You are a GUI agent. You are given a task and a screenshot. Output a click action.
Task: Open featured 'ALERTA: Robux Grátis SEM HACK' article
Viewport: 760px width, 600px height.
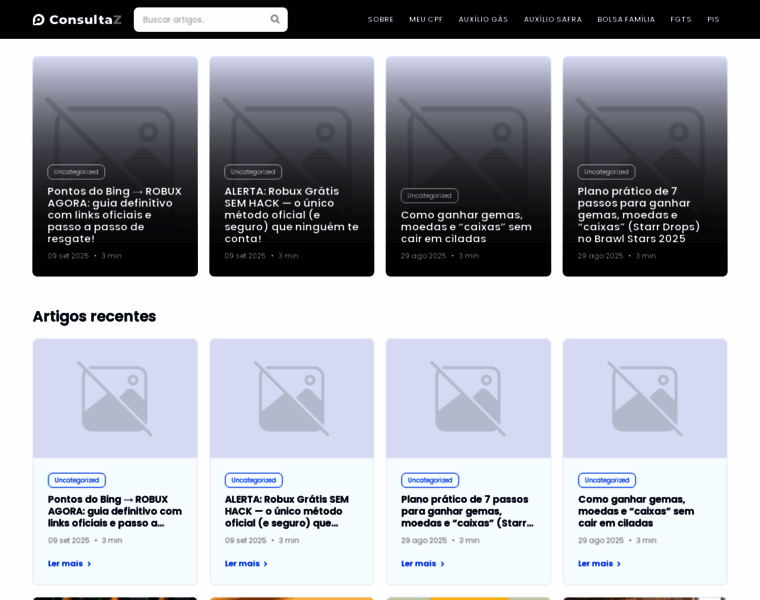(291, 214)
